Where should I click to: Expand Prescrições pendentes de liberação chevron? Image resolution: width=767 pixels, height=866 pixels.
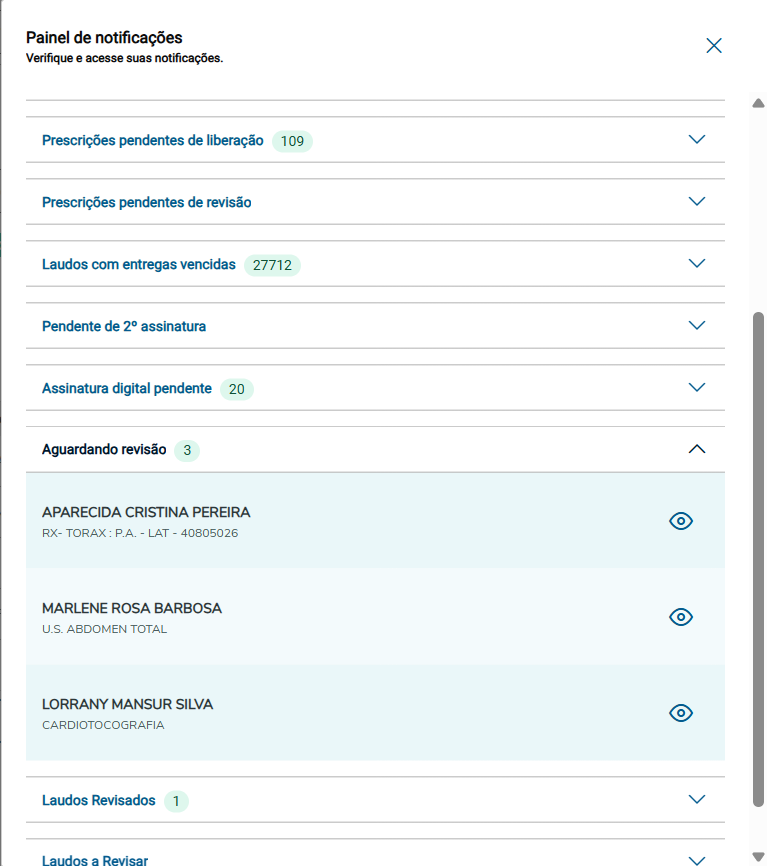click(x=698, y=140)
